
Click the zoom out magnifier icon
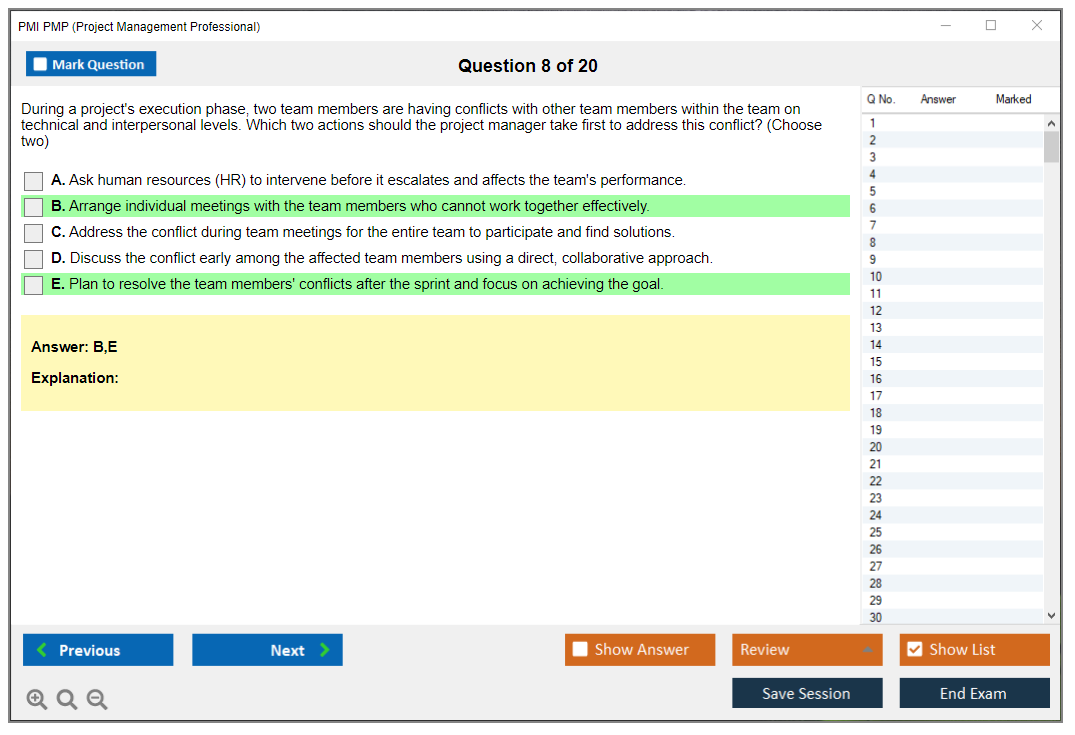point(97,700)
